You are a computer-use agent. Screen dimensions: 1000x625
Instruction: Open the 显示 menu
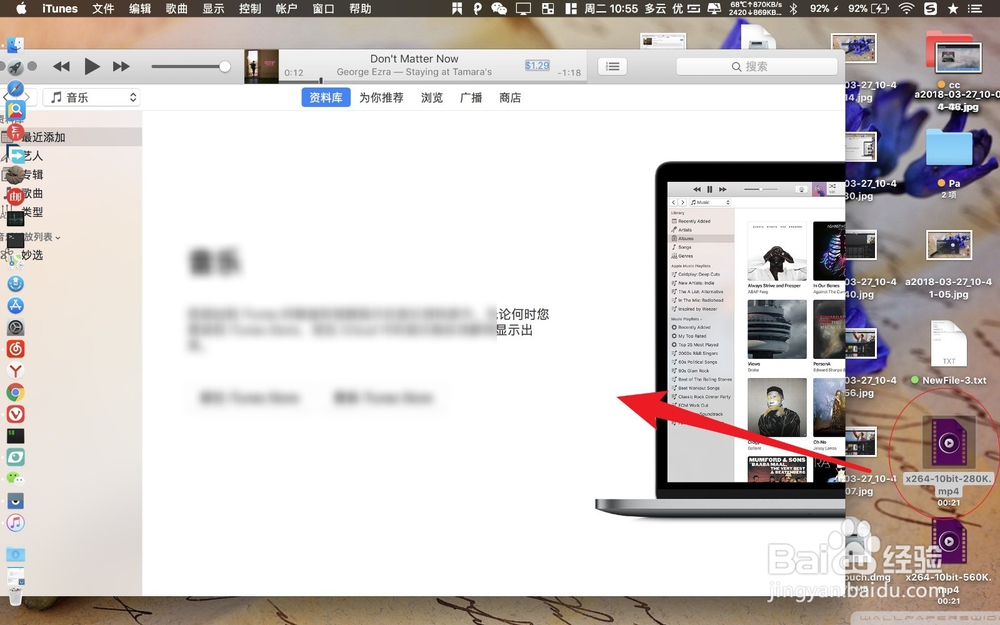(214, 8)
